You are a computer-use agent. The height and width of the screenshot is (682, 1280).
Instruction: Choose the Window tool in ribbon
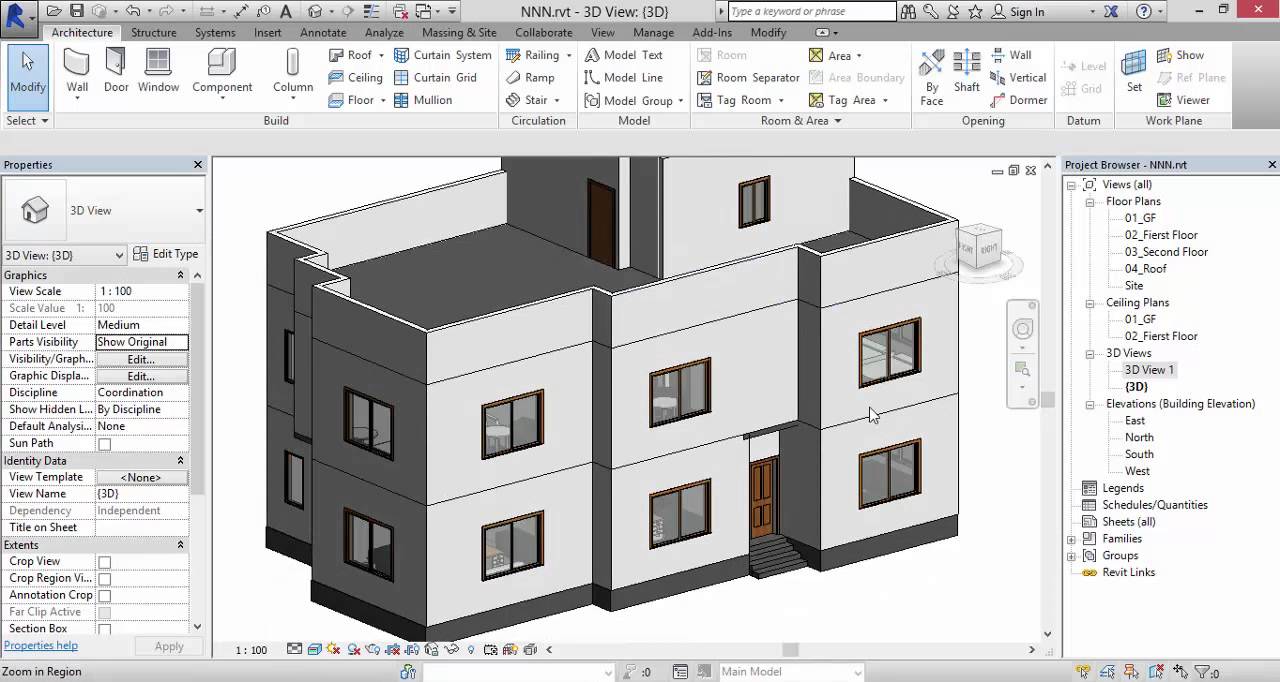(x=158, y=71)
